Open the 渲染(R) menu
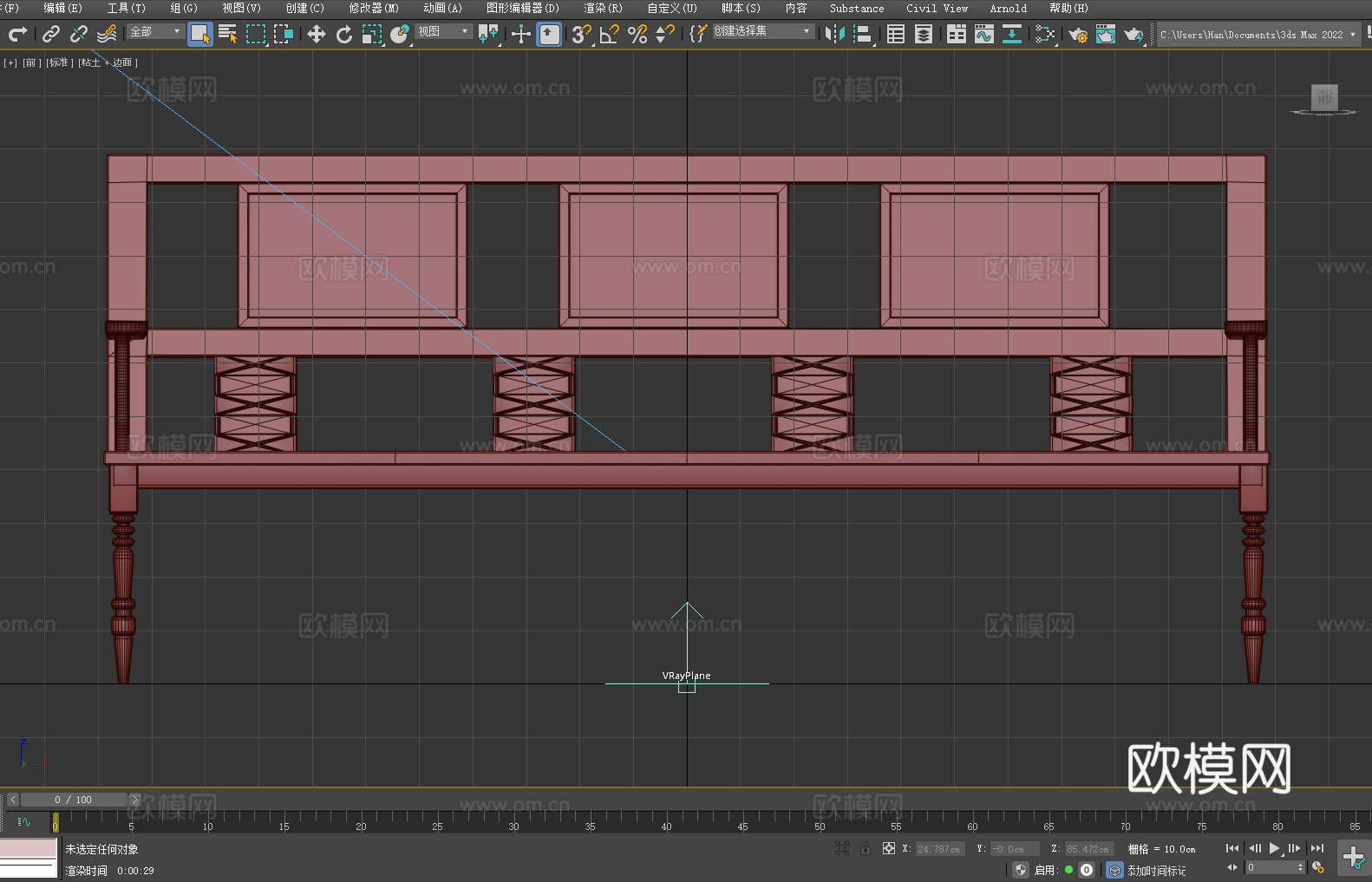The width and height of the screenshot is (1372, 882). 603,8
